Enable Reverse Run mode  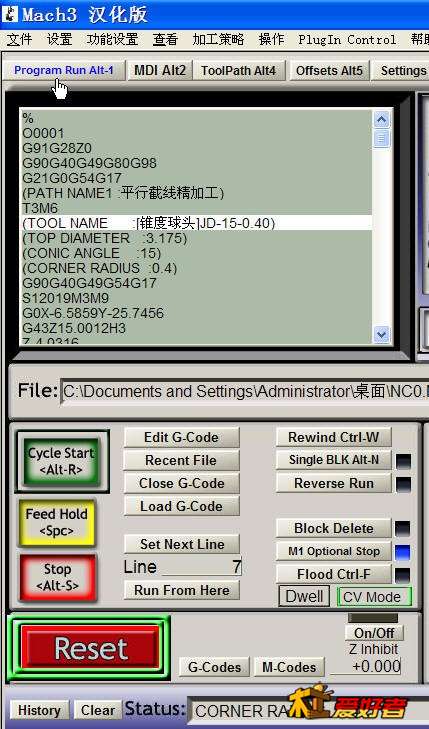[x=334, y=483]
